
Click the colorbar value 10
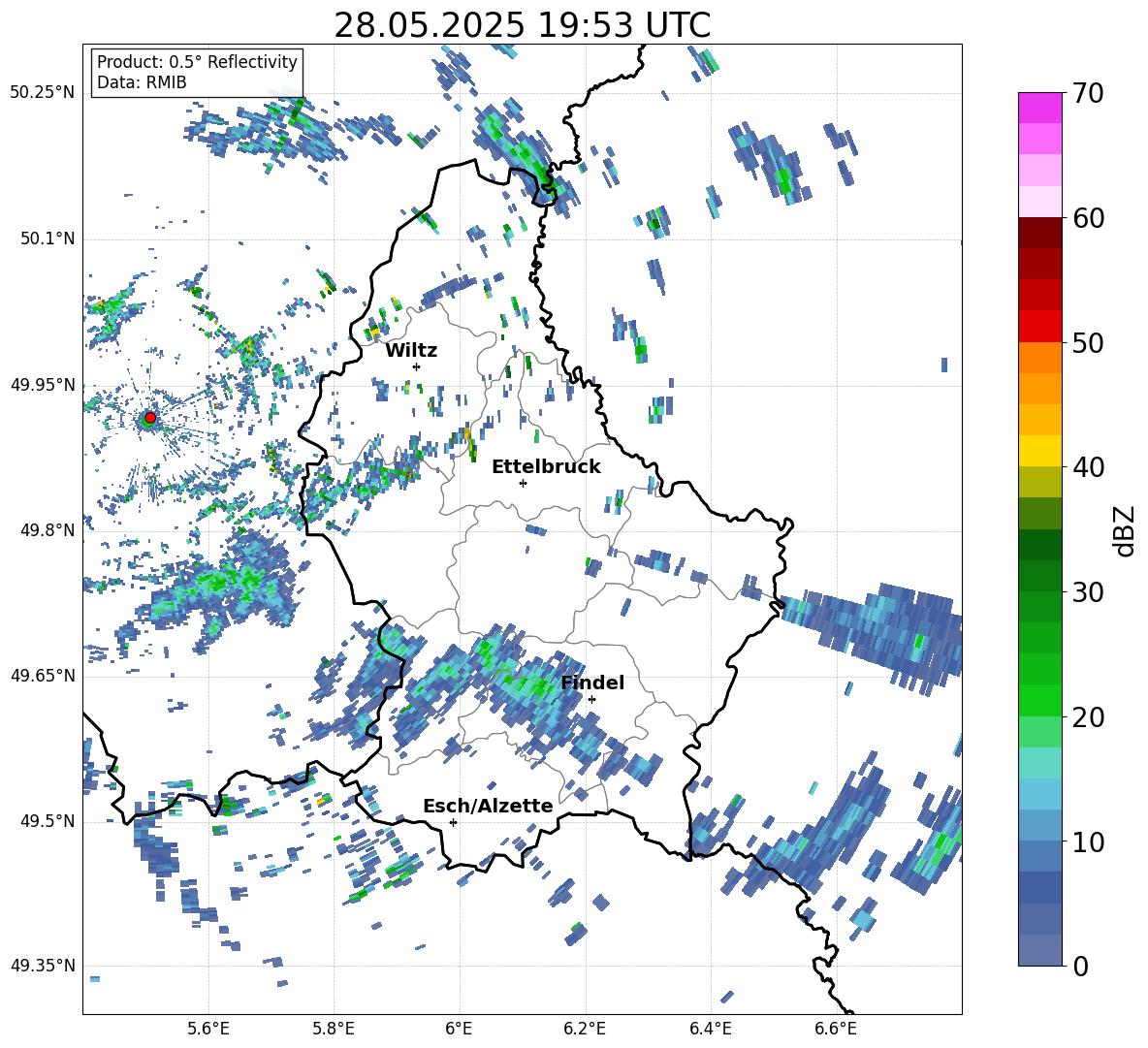(x=1088, y=842)
